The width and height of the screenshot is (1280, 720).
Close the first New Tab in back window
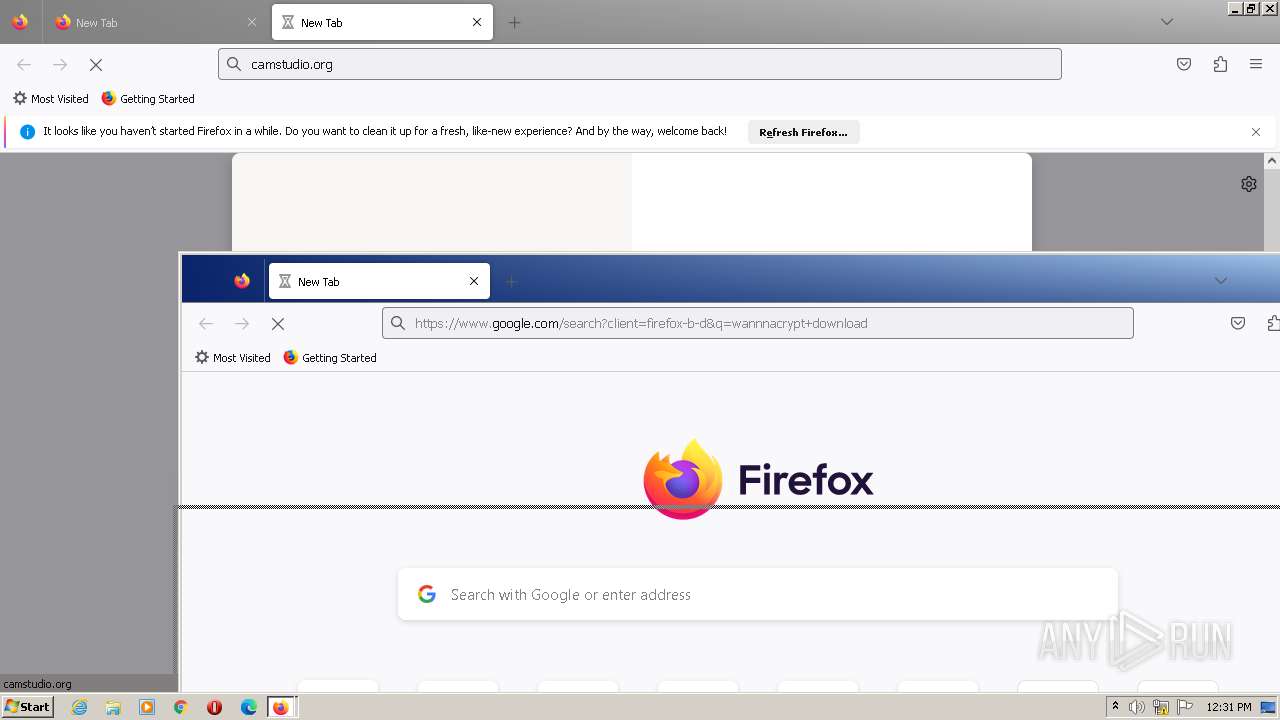[251, 22]
